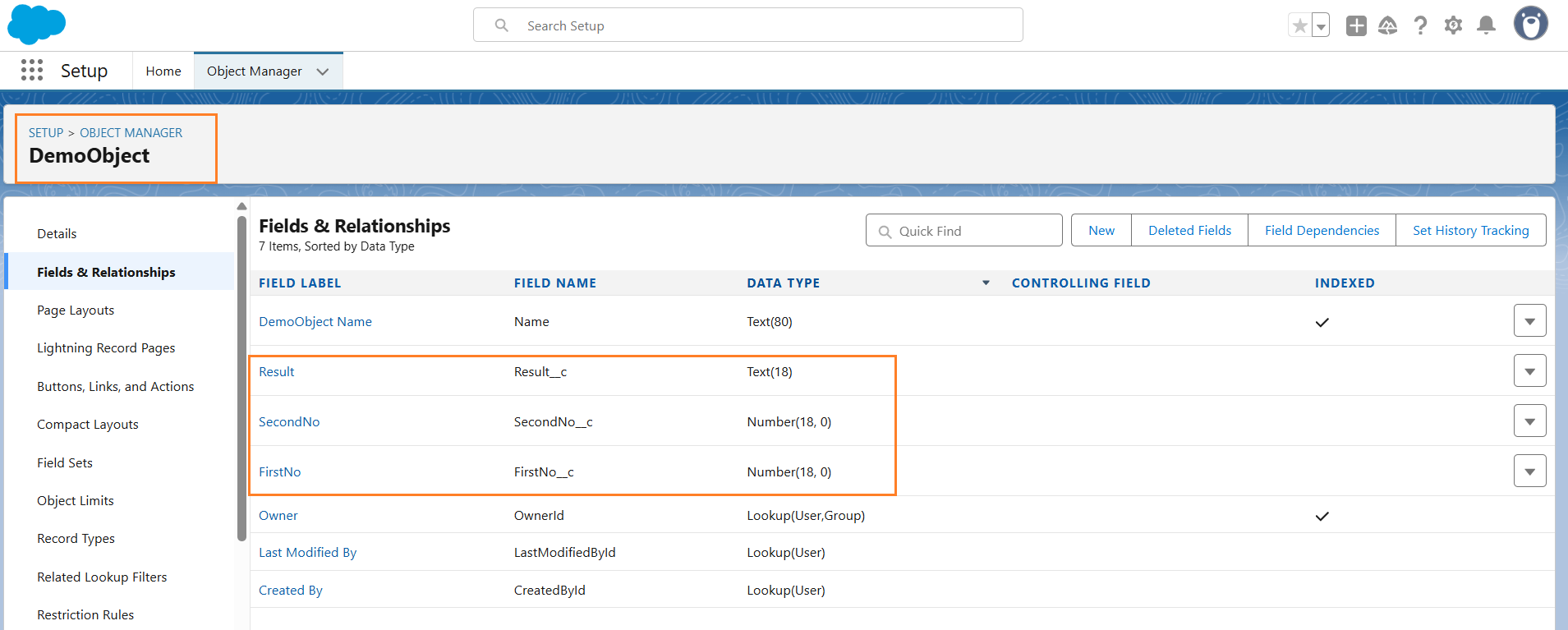
Task: Open the App Launcher grid icon
Action: point(32,71)
